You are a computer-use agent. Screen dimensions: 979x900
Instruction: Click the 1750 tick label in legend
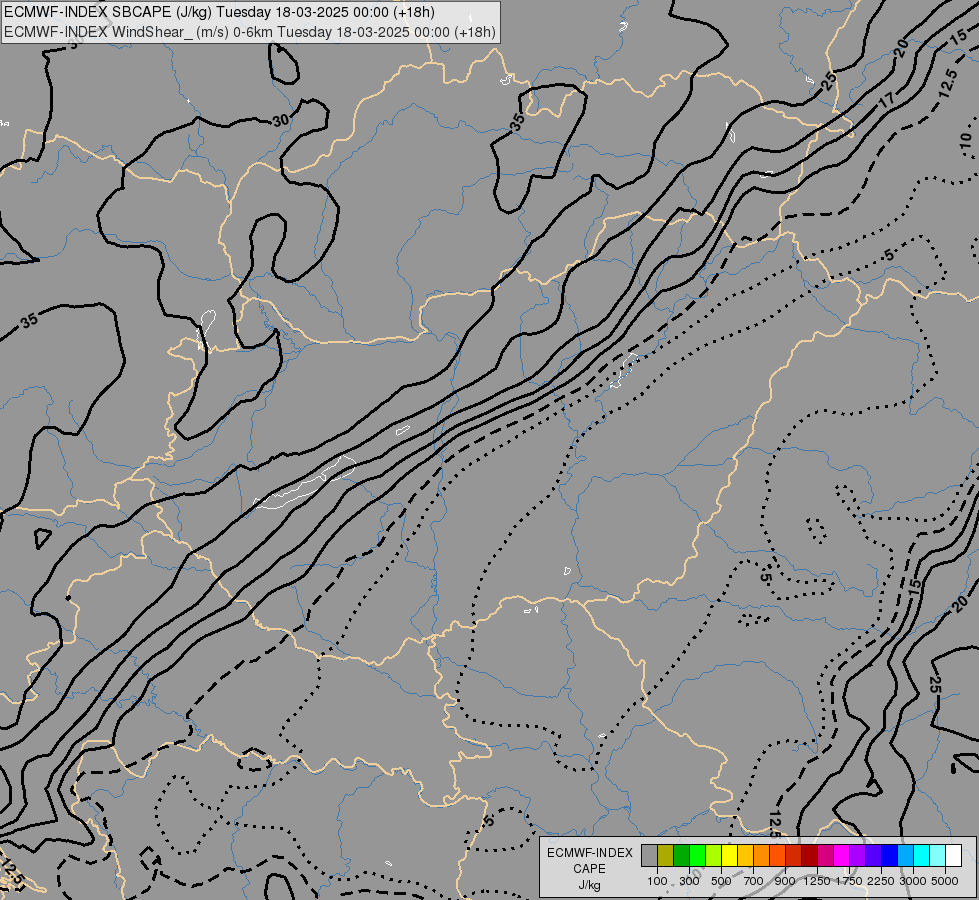[x=849, y=881]
